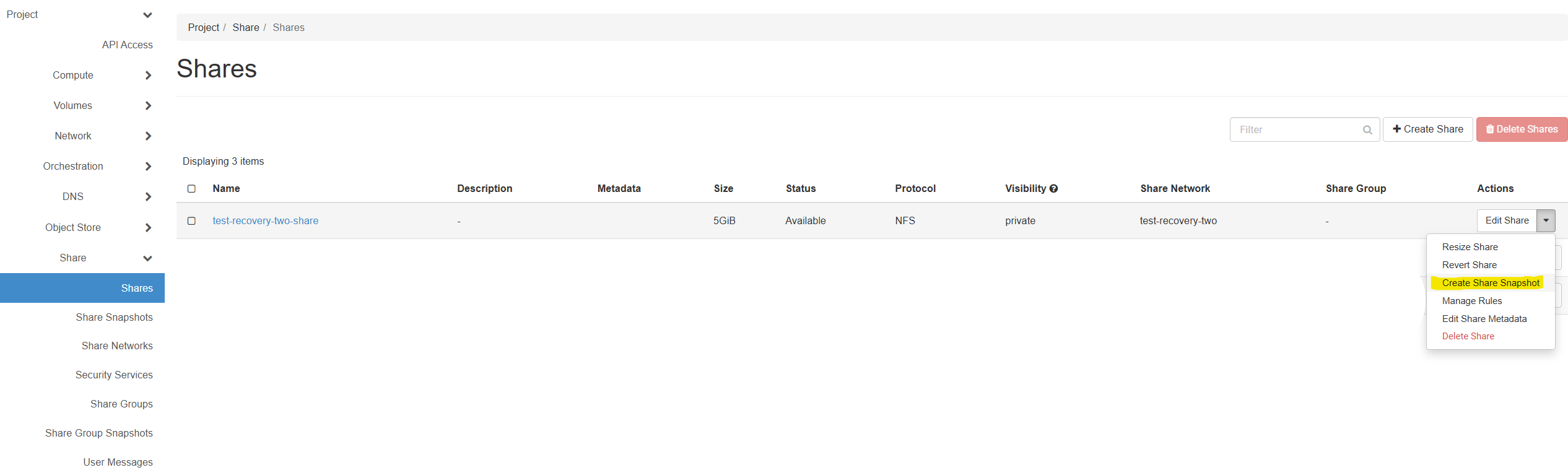1568x470 pixels.
Task: Click the 5GiB size cell
Action: pos(724,221)
